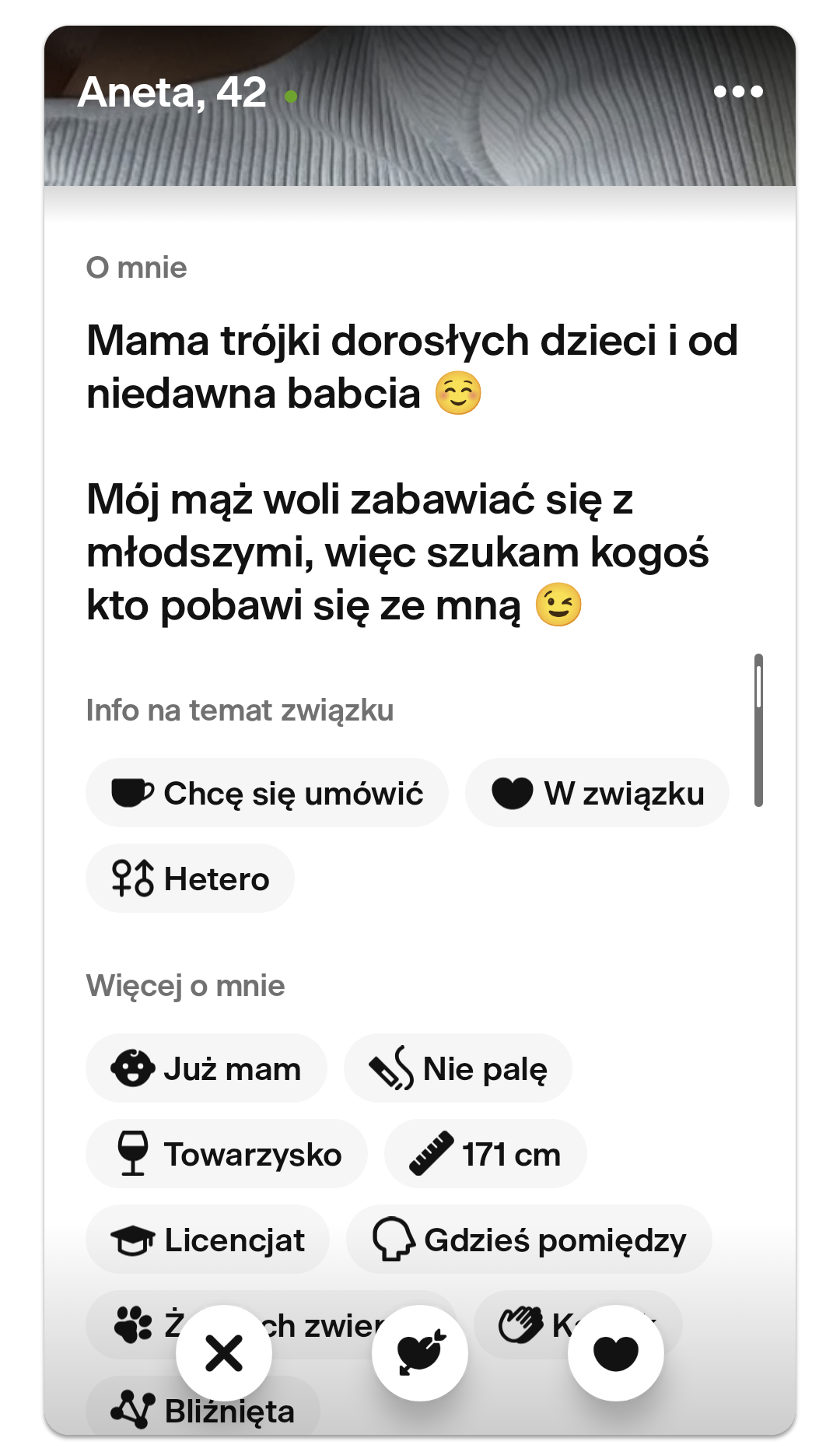Tap the green online status dot
The width and height of the screenshot is (840, 1445).
click(291, 96)
